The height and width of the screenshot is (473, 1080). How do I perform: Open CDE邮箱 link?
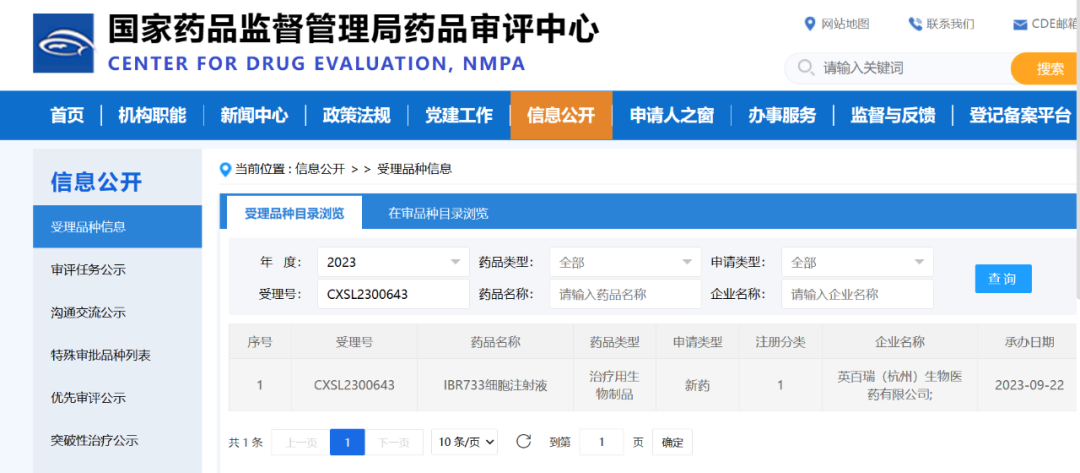1055,24
